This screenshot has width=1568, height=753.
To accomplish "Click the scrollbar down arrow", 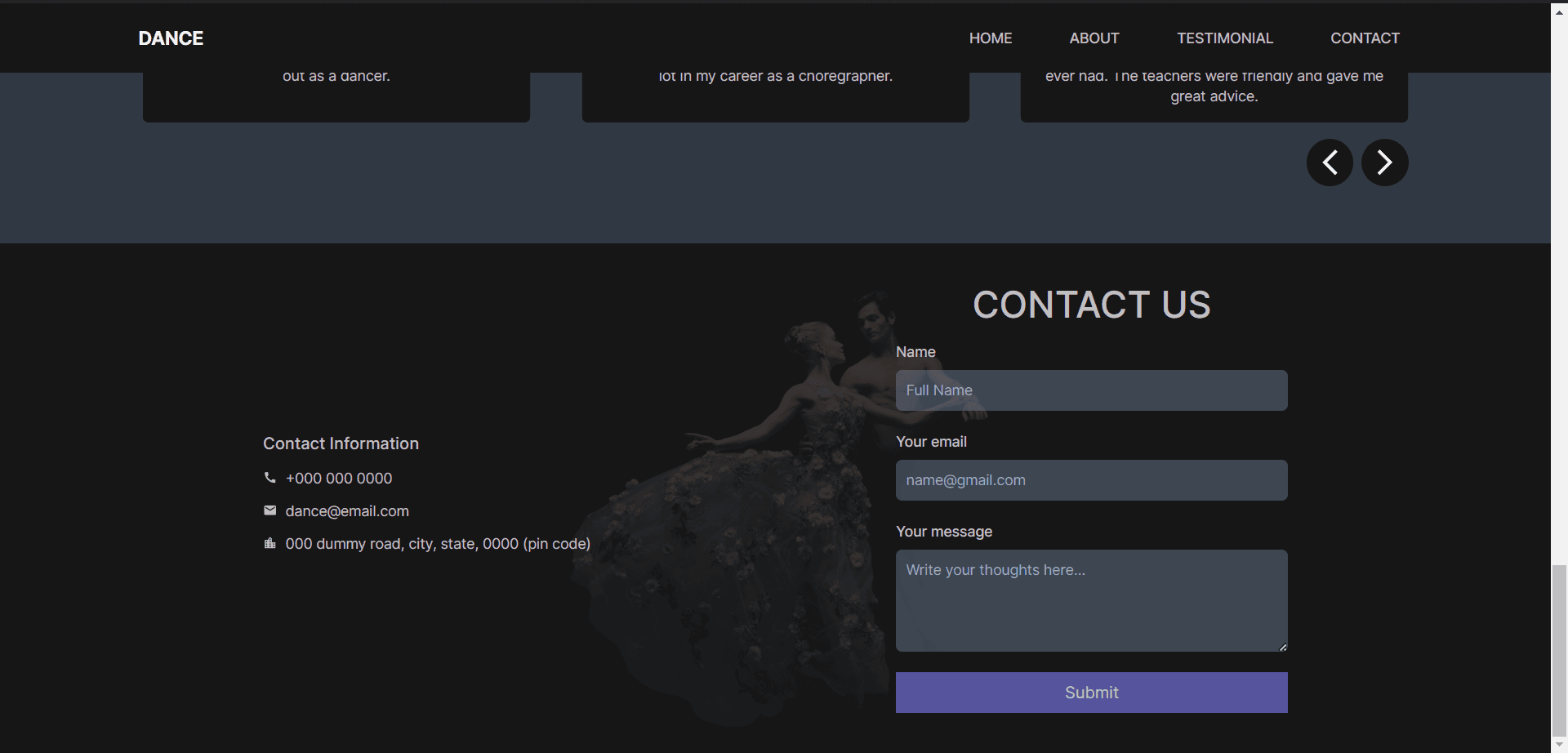I will point(1559,745).
